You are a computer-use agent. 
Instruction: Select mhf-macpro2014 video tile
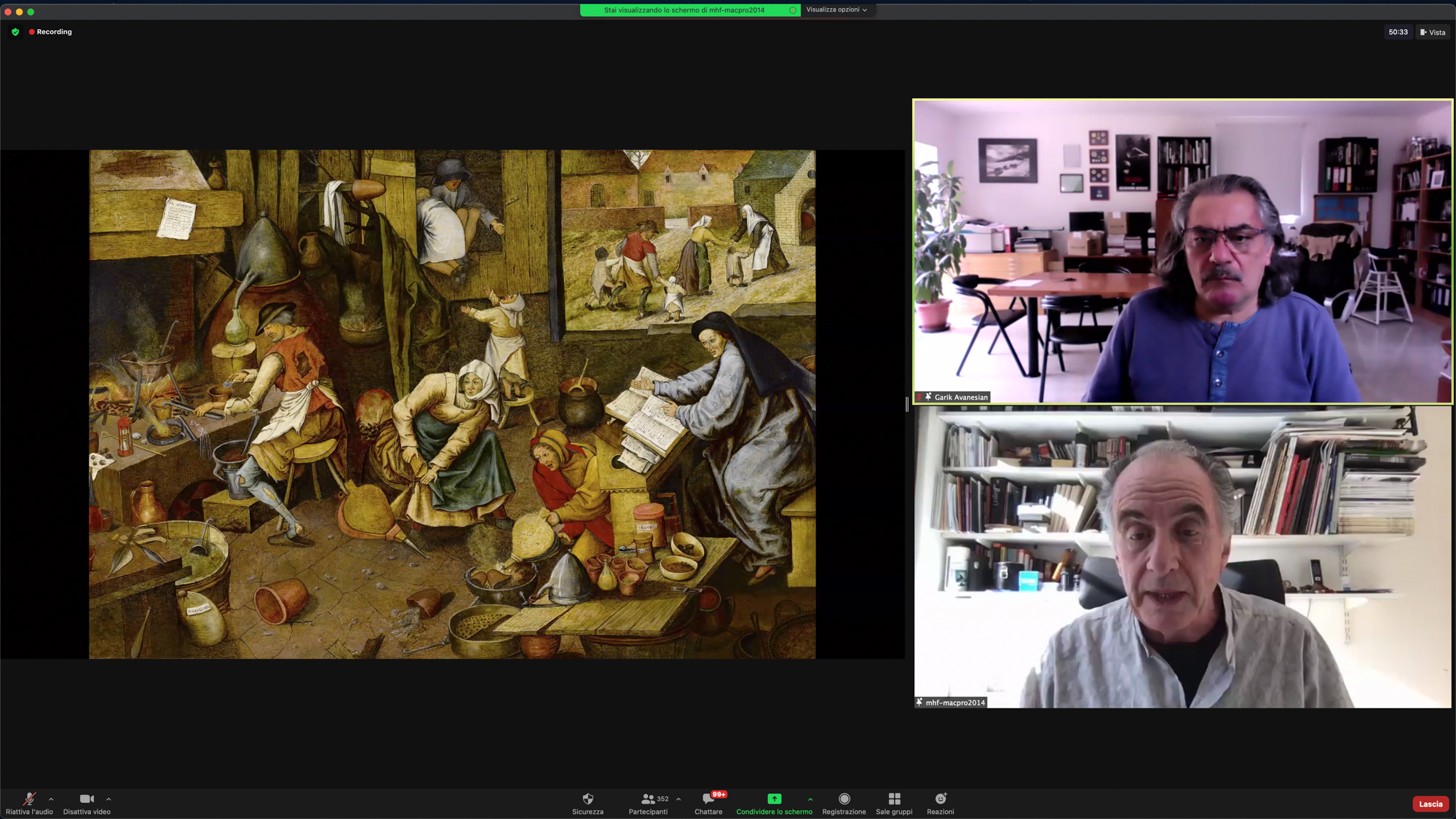click(1182, 557)
